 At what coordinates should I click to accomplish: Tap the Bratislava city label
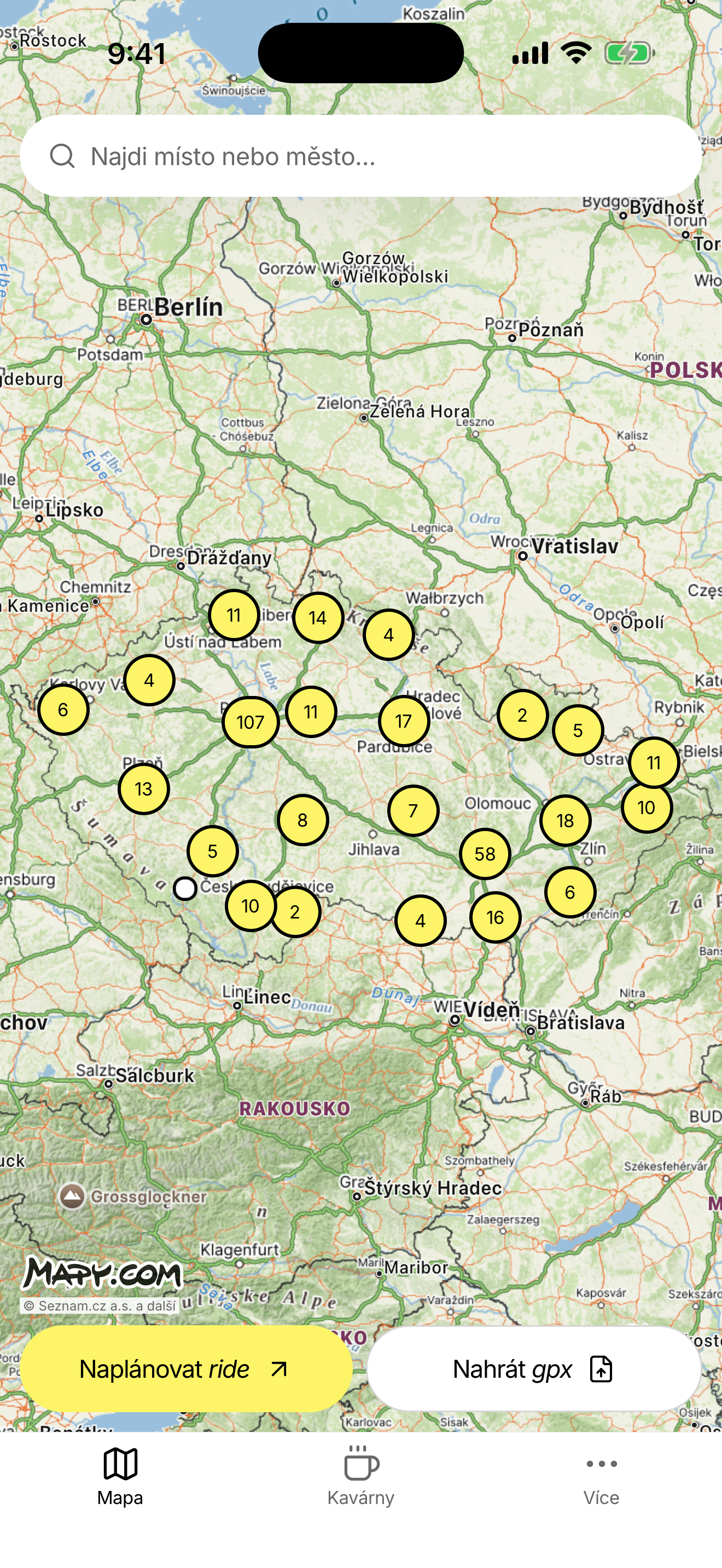581,1022
